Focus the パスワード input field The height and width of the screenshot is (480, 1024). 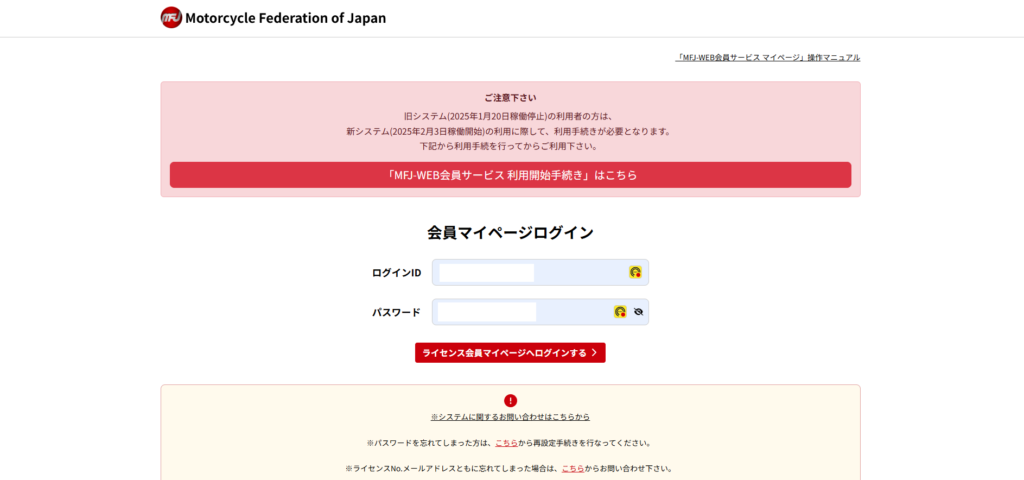point(520,312)
